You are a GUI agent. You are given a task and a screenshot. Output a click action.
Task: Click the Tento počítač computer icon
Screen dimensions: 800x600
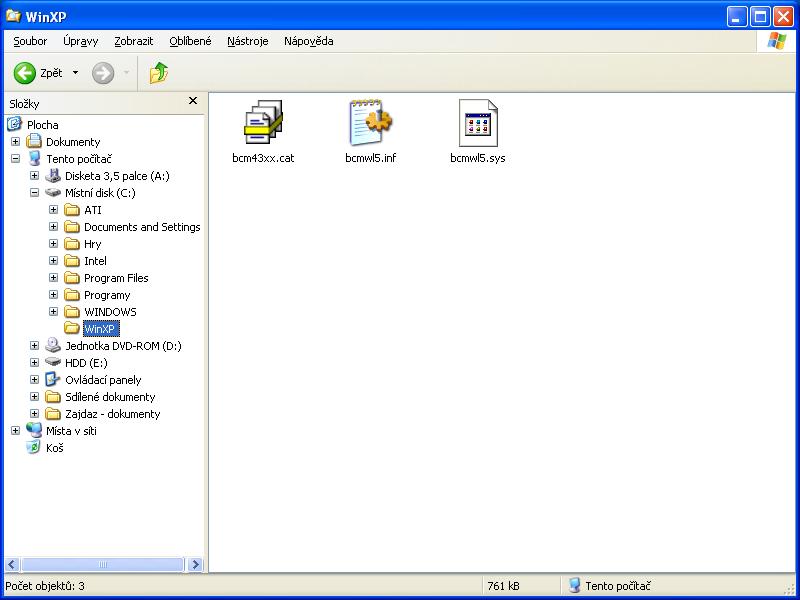pos(34,158)
